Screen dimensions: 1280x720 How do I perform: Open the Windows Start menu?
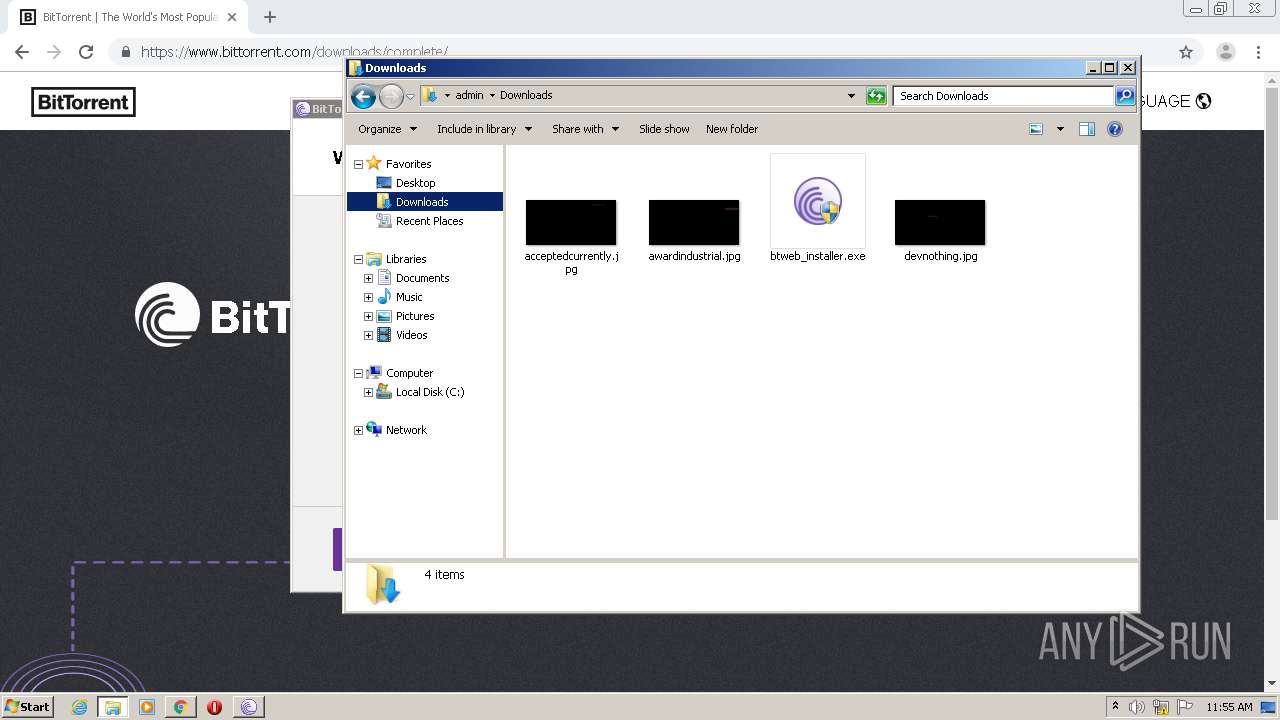click(x=28, y=706)
